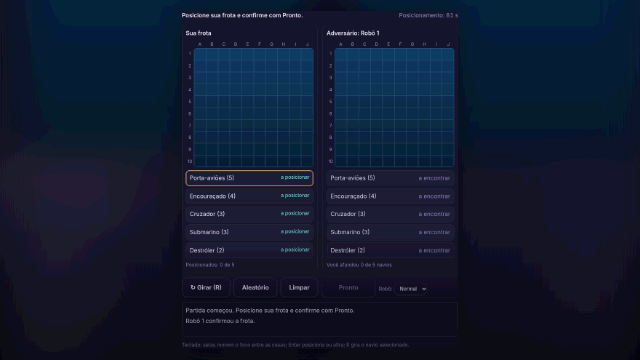
Task: Click the adversary's Encouraçado (4) row
Action: tap(390, 196)
